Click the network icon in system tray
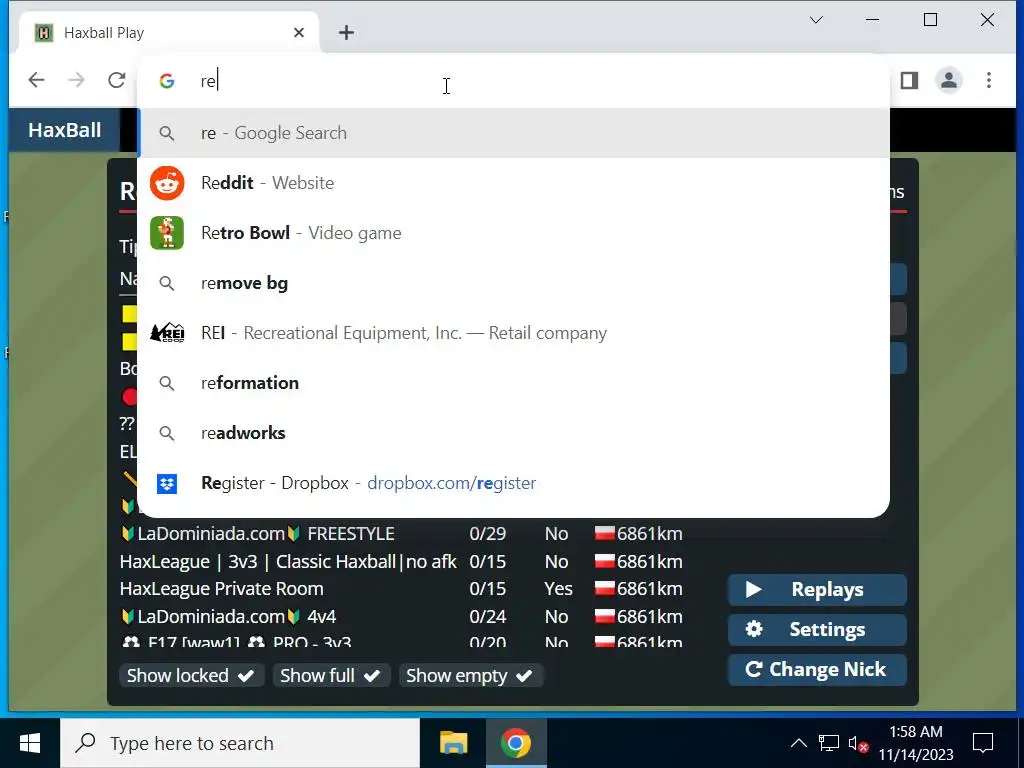Viewport: 1024px width, 768px height. click(829, 743)
